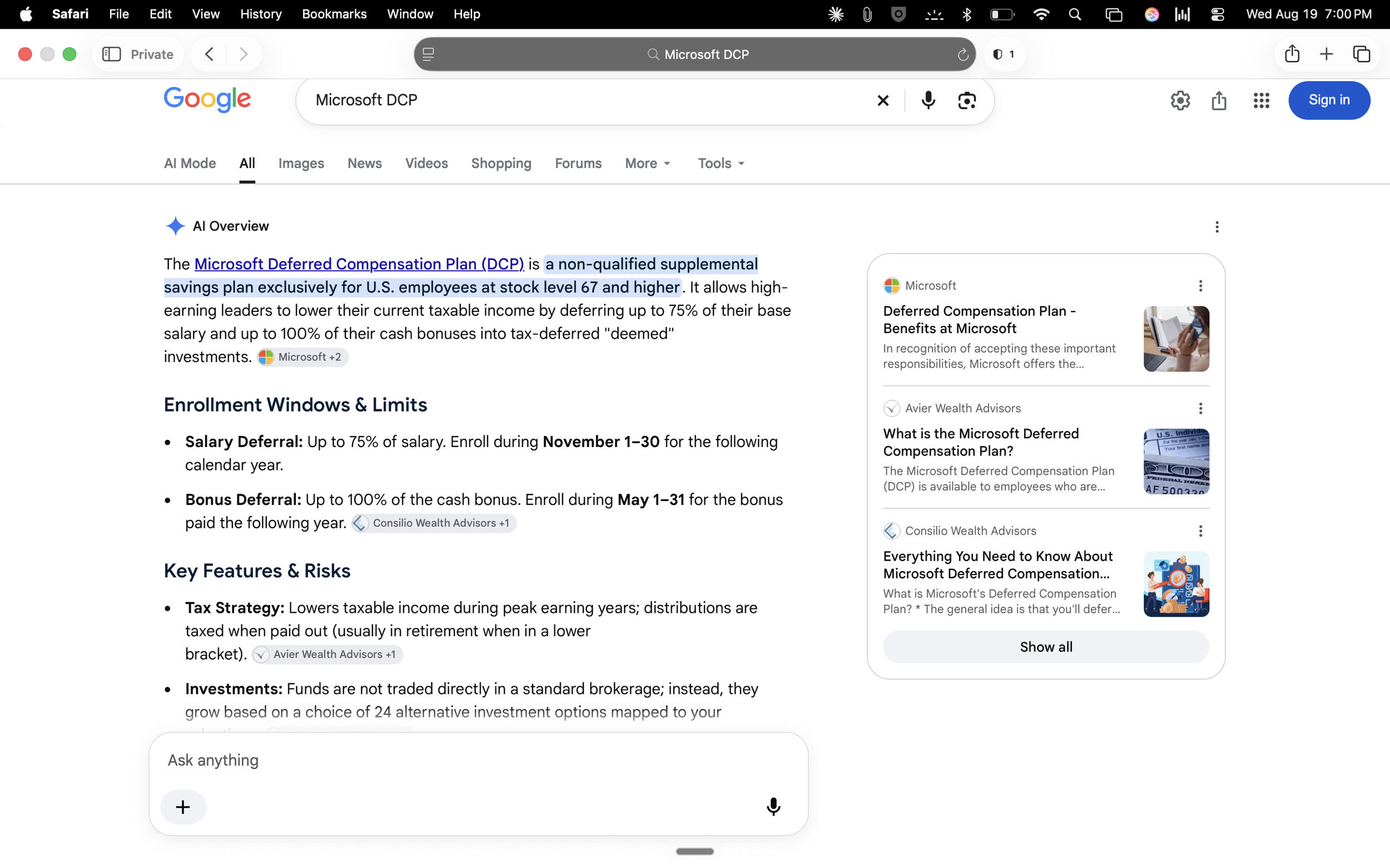Open Bluetooth menu bar icon
Image resolution: width=1390 pixels, height=868 pixels.
point(967,14)
